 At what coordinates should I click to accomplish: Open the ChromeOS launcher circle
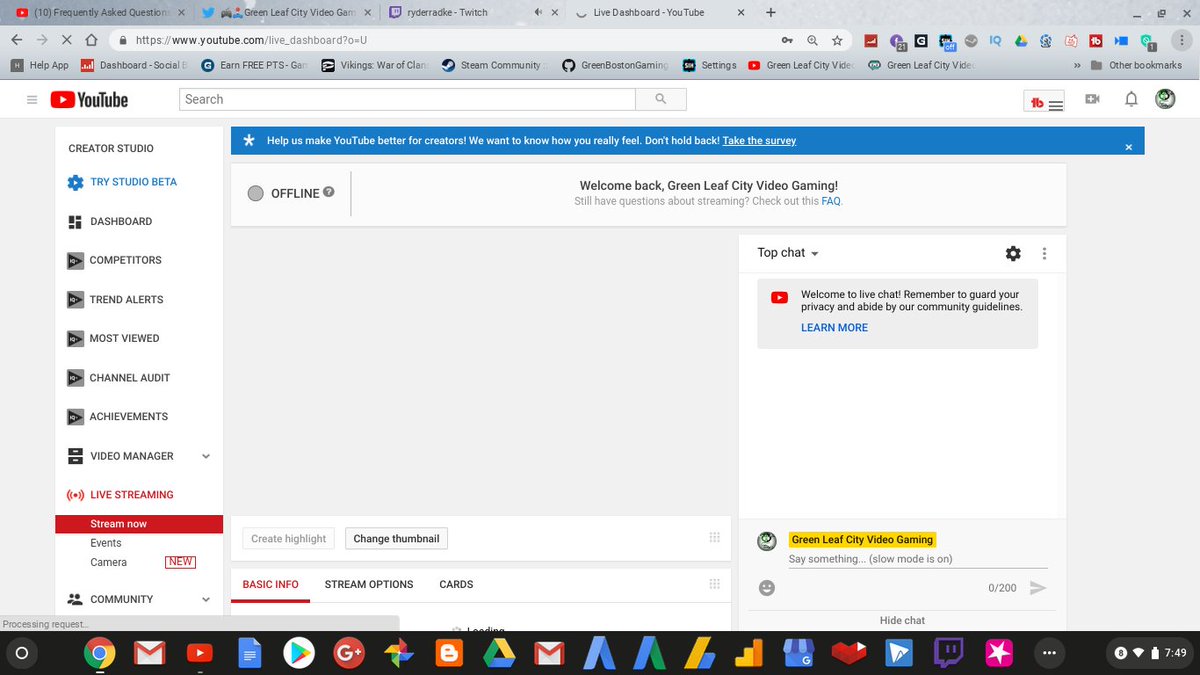point(22,654)
